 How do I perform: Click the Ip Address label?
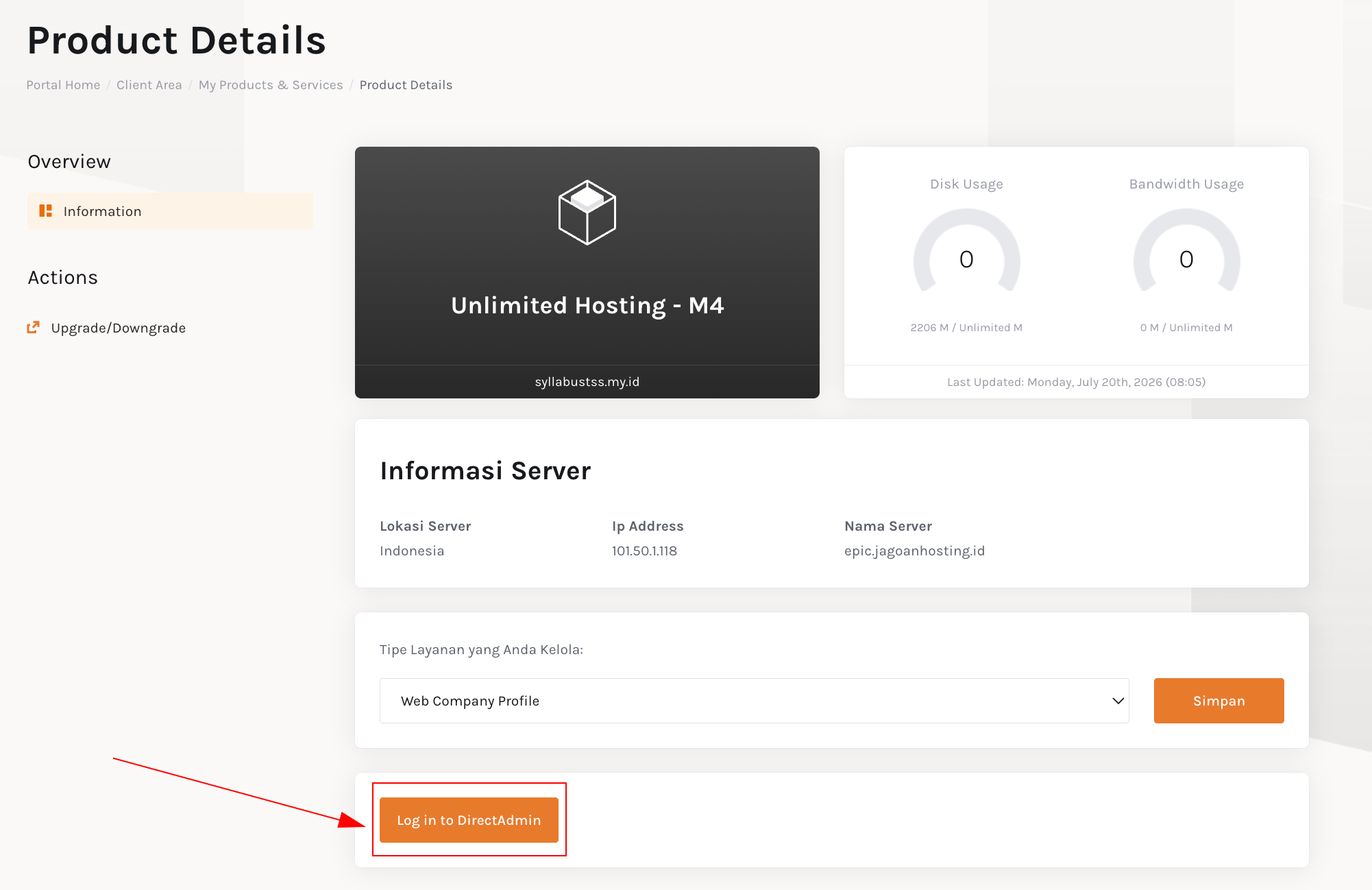[x=648, y=526]
